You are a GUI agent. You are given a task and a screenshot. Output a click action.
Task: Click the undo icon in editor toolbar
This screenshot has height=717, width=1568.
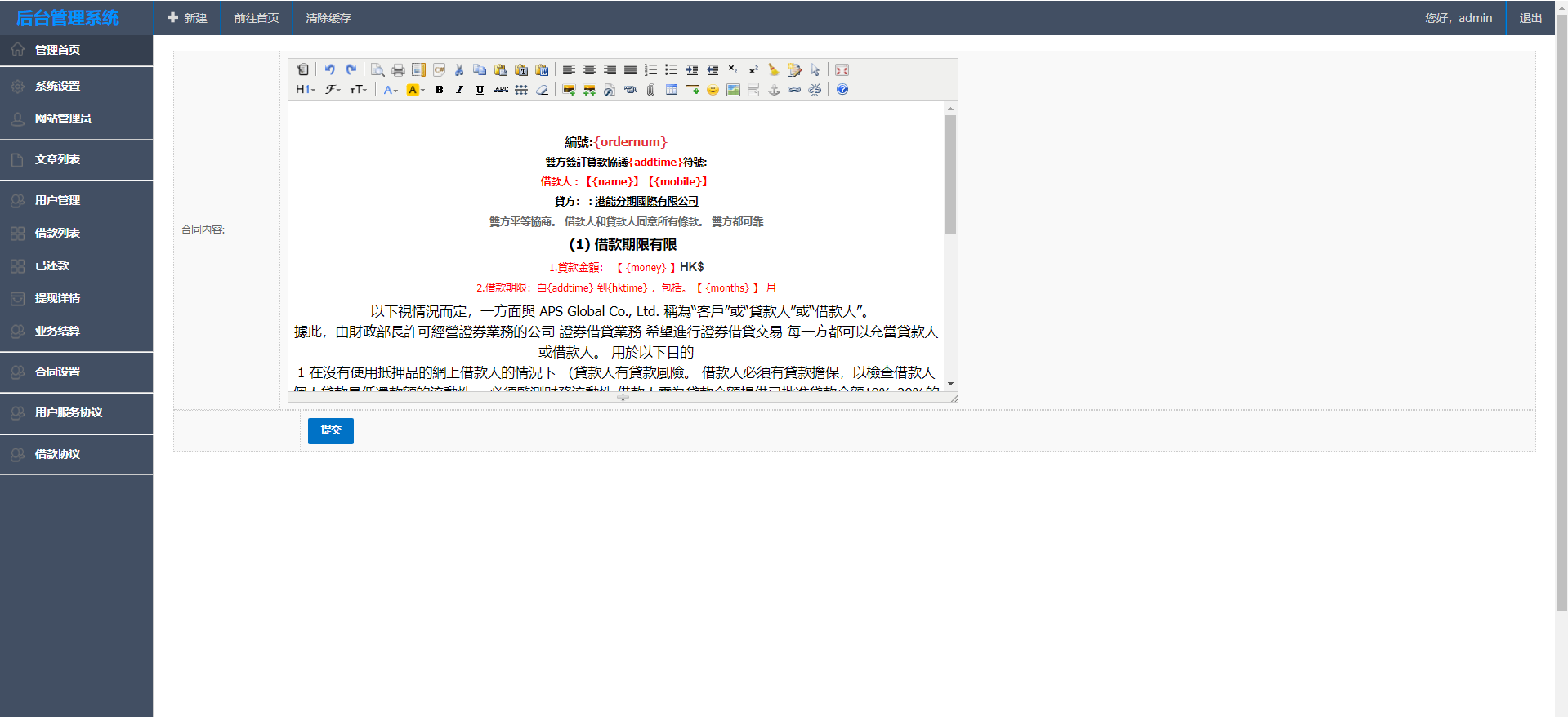tap(329, 70)
